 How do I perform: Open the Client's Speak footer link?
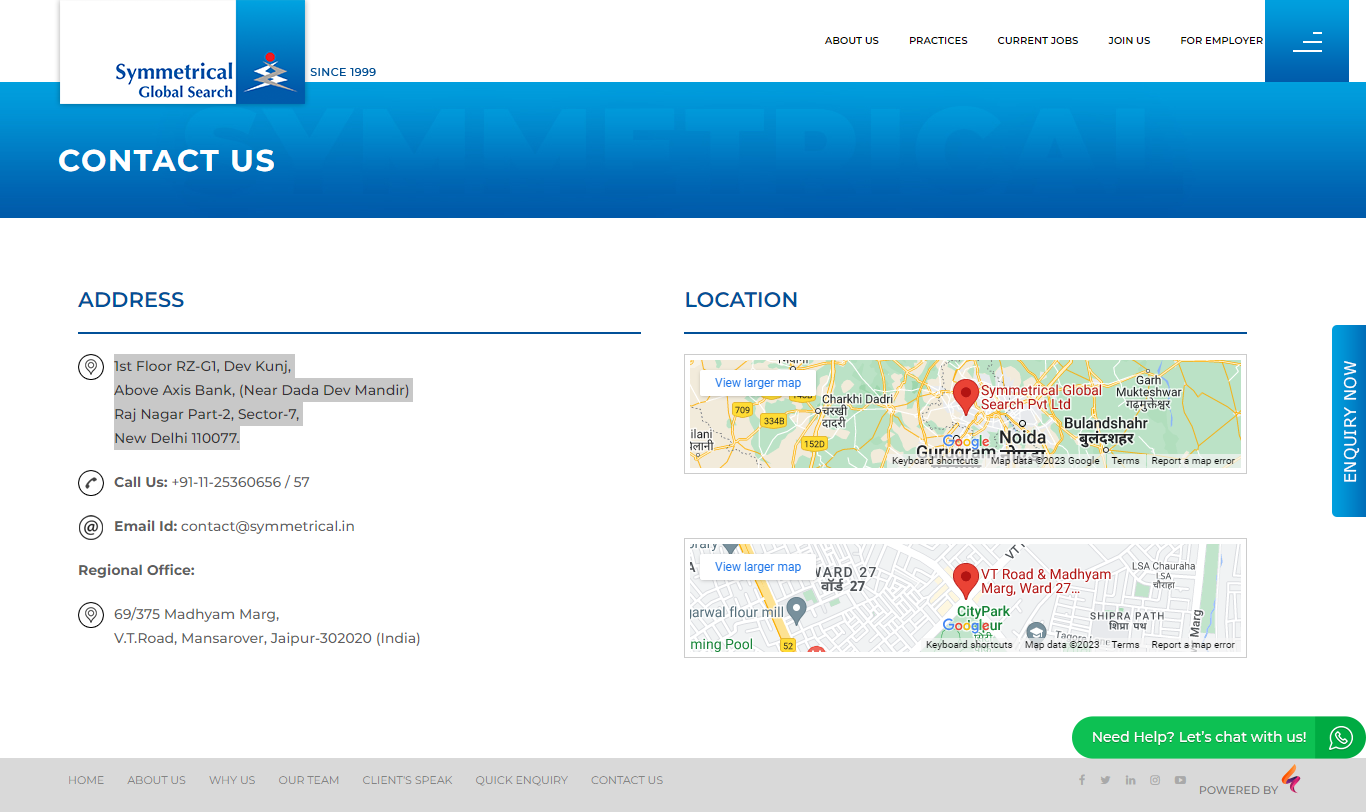coord(407,780)
